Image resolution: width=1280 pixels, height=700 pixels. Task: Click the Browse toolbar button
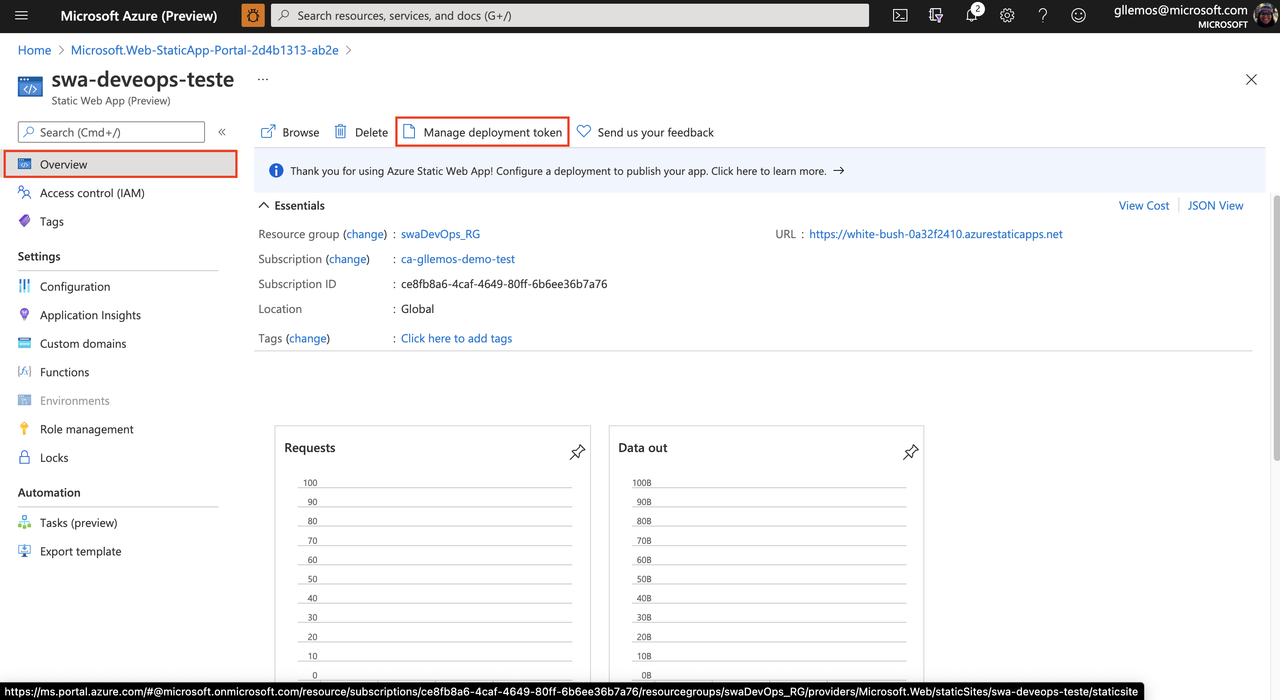pyautogui.click(x=290, y=132)
